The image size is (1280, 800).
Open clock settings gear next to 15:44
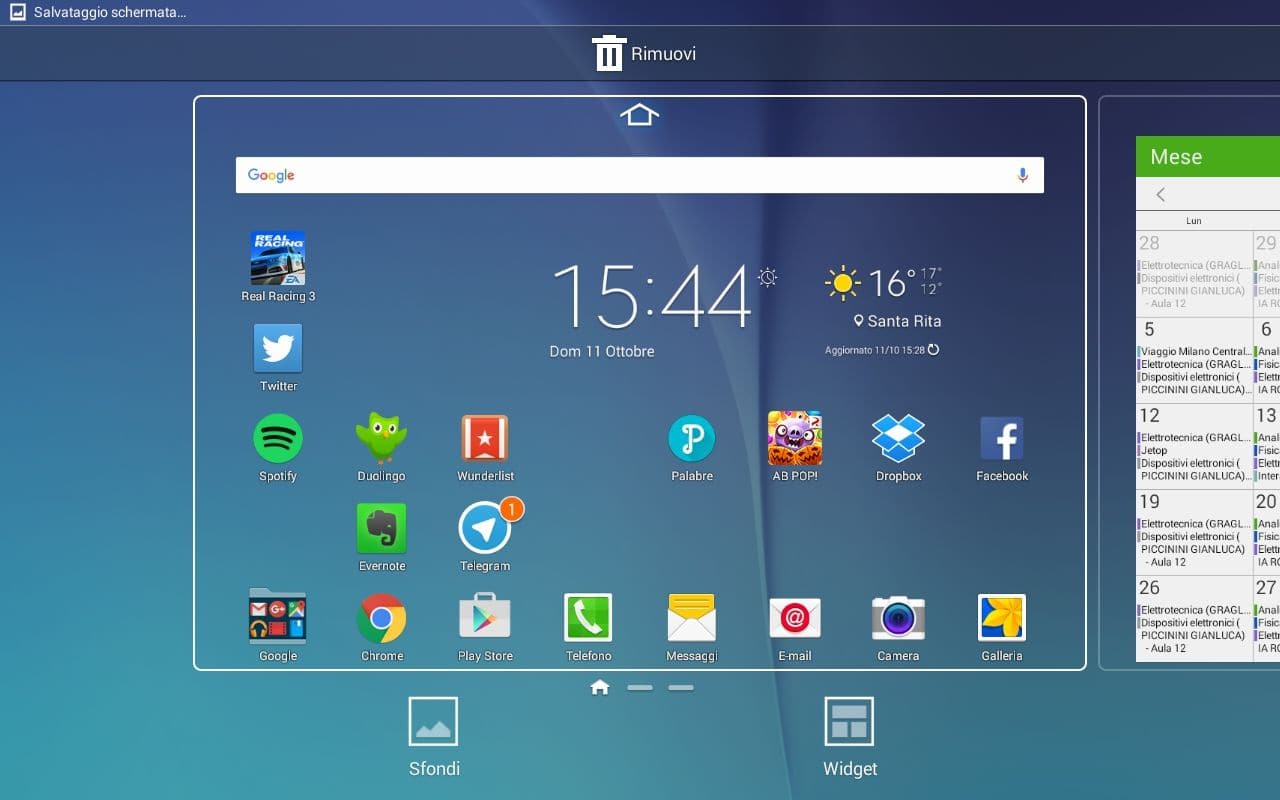click(x=767, y=278)
